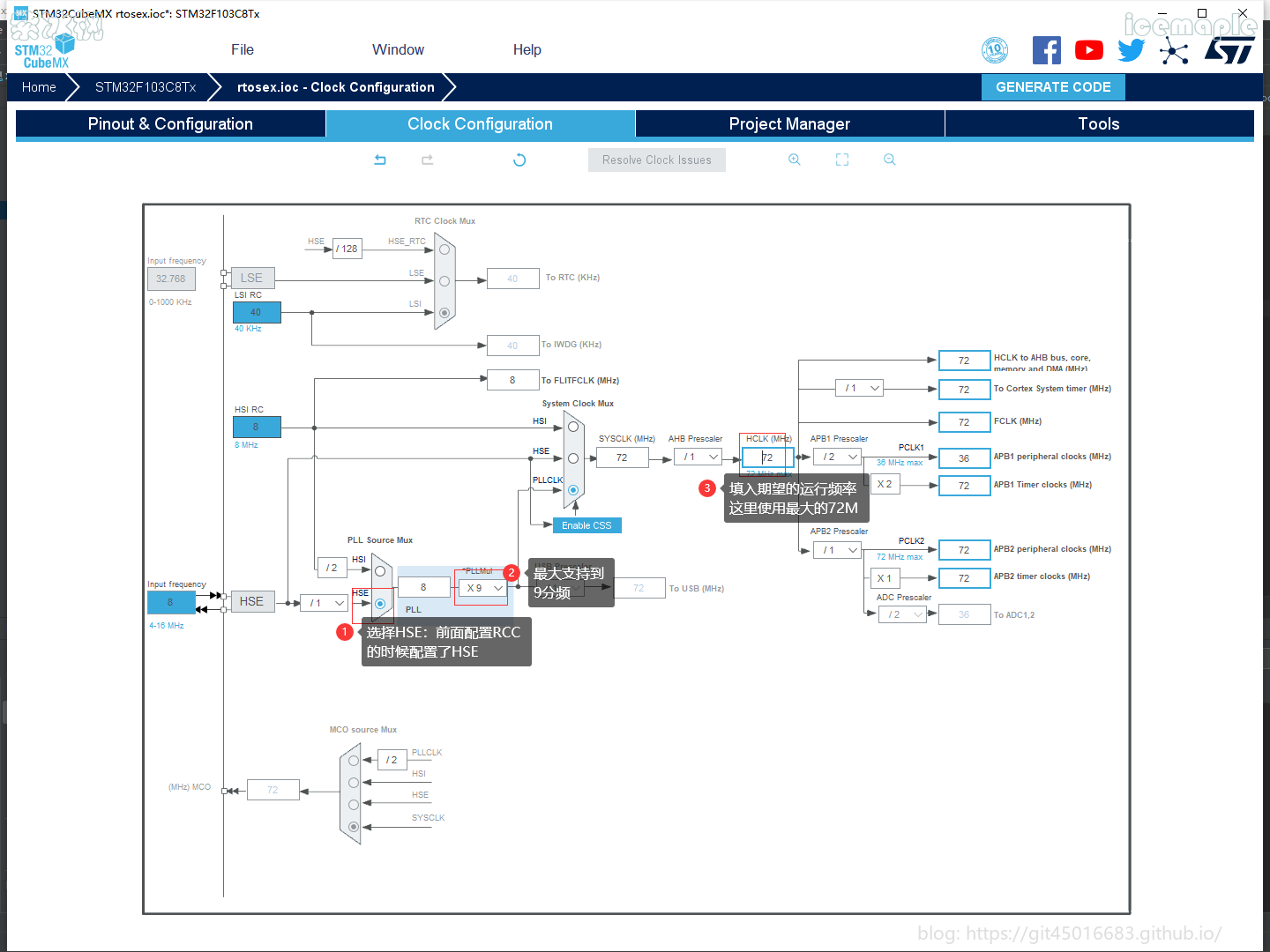Open the Help menu
Image resolution: width=1270 pixels, height=952 pixels.
click(527, 49)
